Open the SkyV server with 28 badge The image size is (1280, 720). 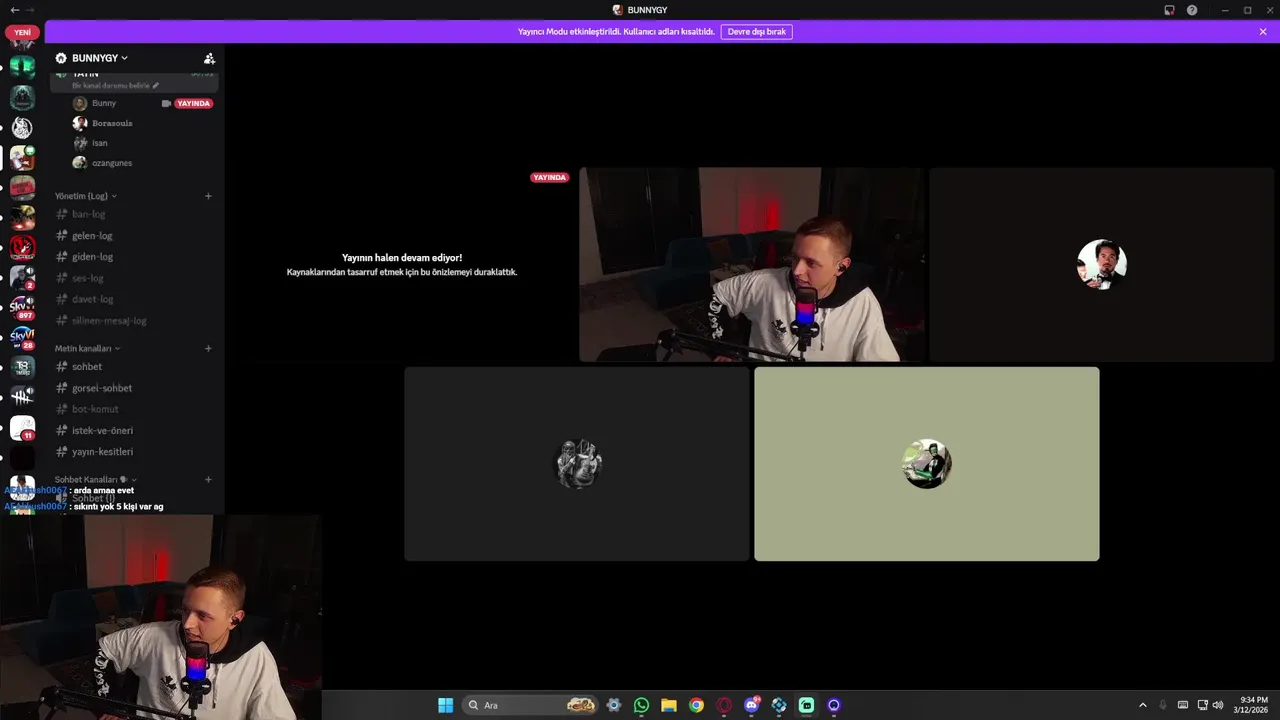pyautogui.click(x=22, y=337)
